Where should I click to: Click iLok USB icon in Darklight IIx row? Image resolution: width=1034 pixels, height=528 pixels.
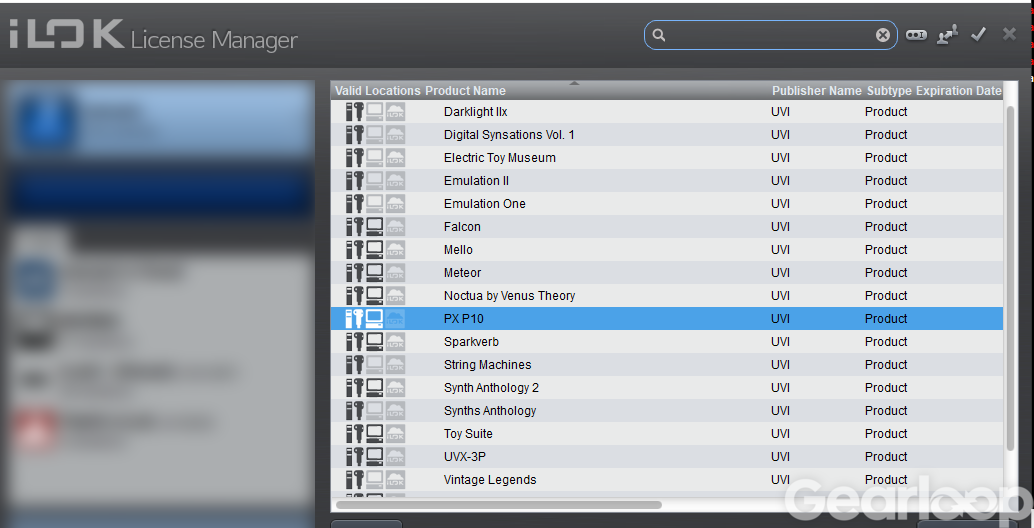(355, 112)
